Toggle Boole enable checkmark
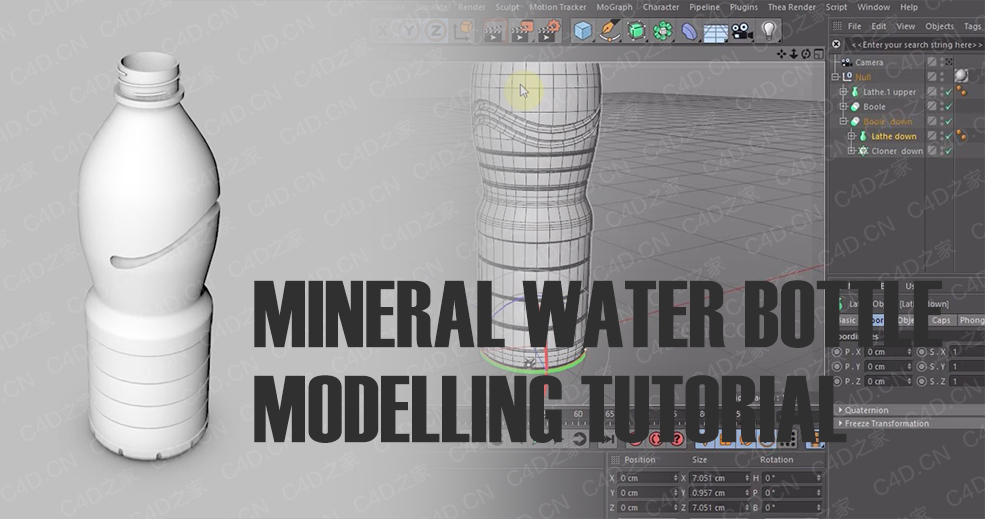The width and height of the screenshot is (985, 519). [x=949, y=107]
